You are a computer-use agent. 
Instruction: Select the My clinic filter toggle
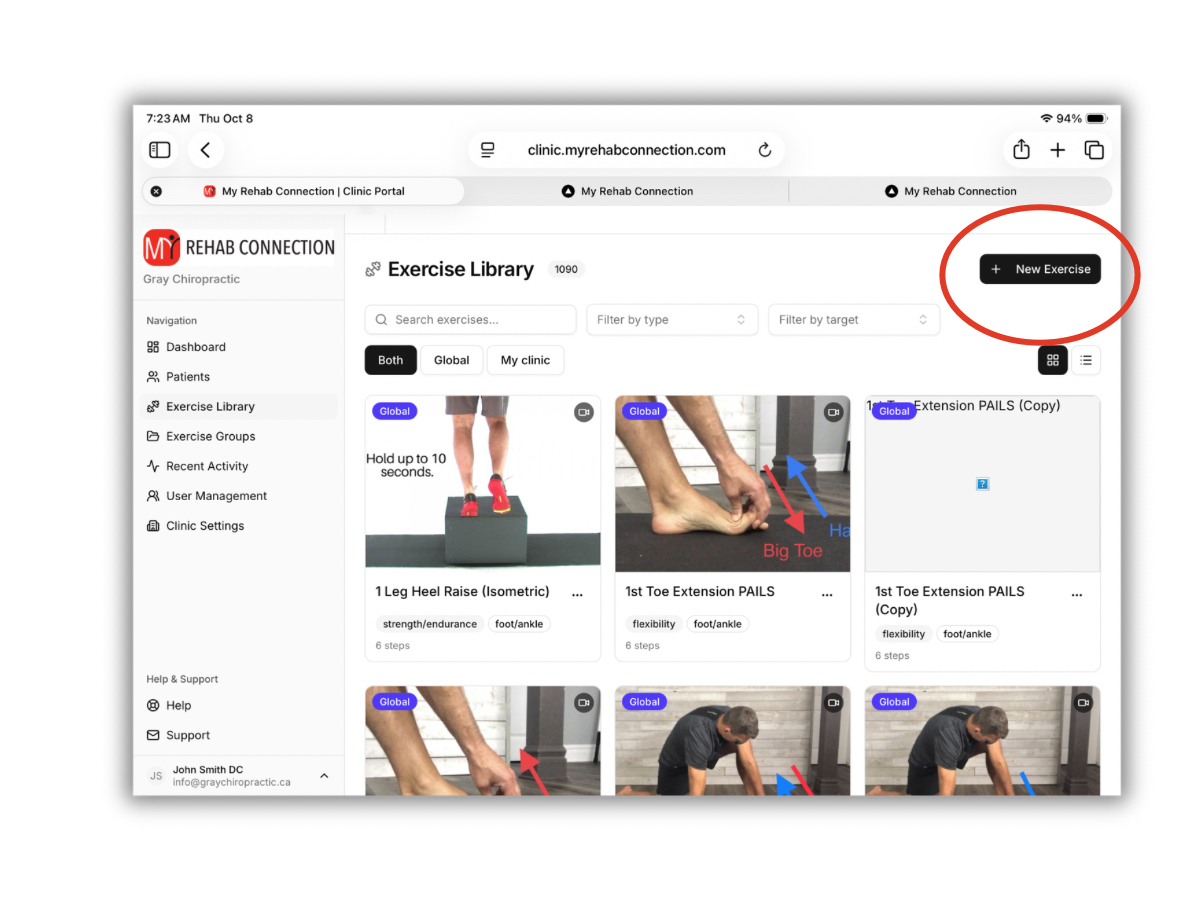(525, 360)
